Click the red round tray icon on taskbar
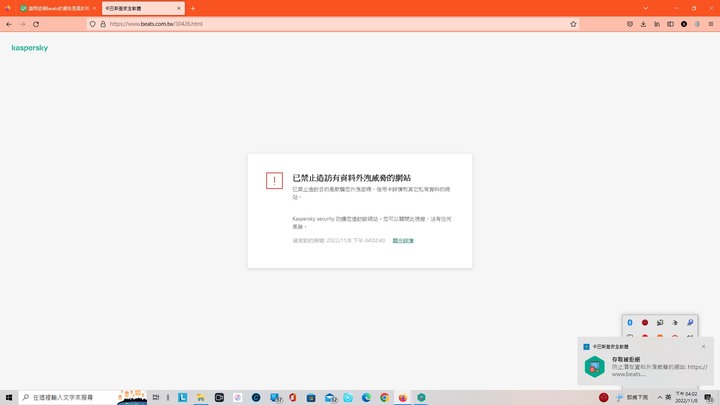This screenshot has width=720, height=405. coord(603,397)
